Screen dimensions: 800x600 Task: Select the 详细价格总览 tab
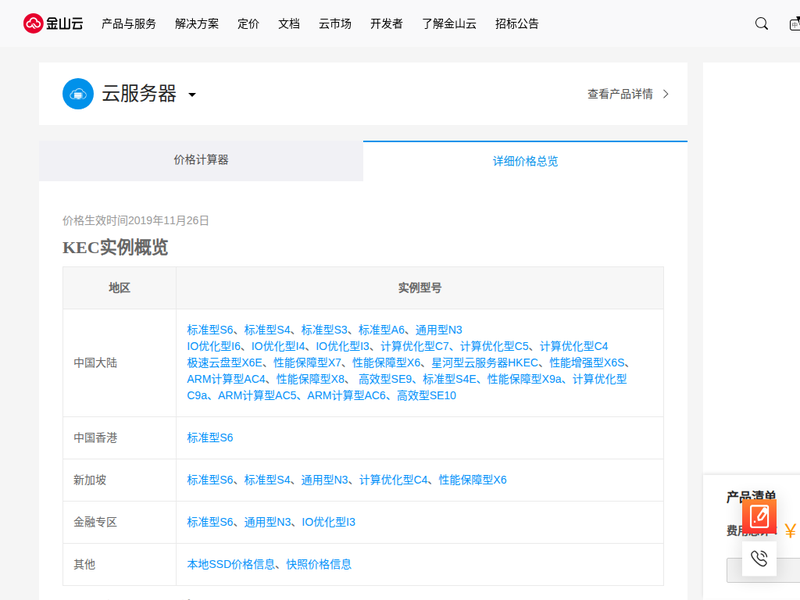525,161
